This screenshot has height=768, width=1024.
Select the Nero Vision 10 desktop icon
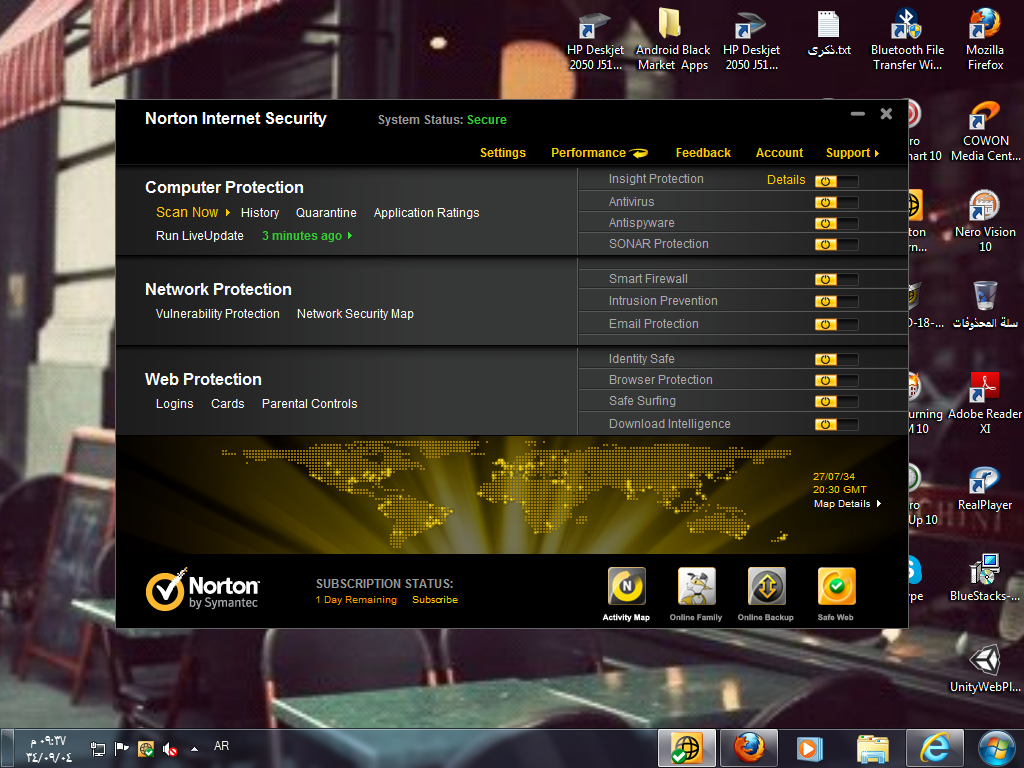point(985,221)
